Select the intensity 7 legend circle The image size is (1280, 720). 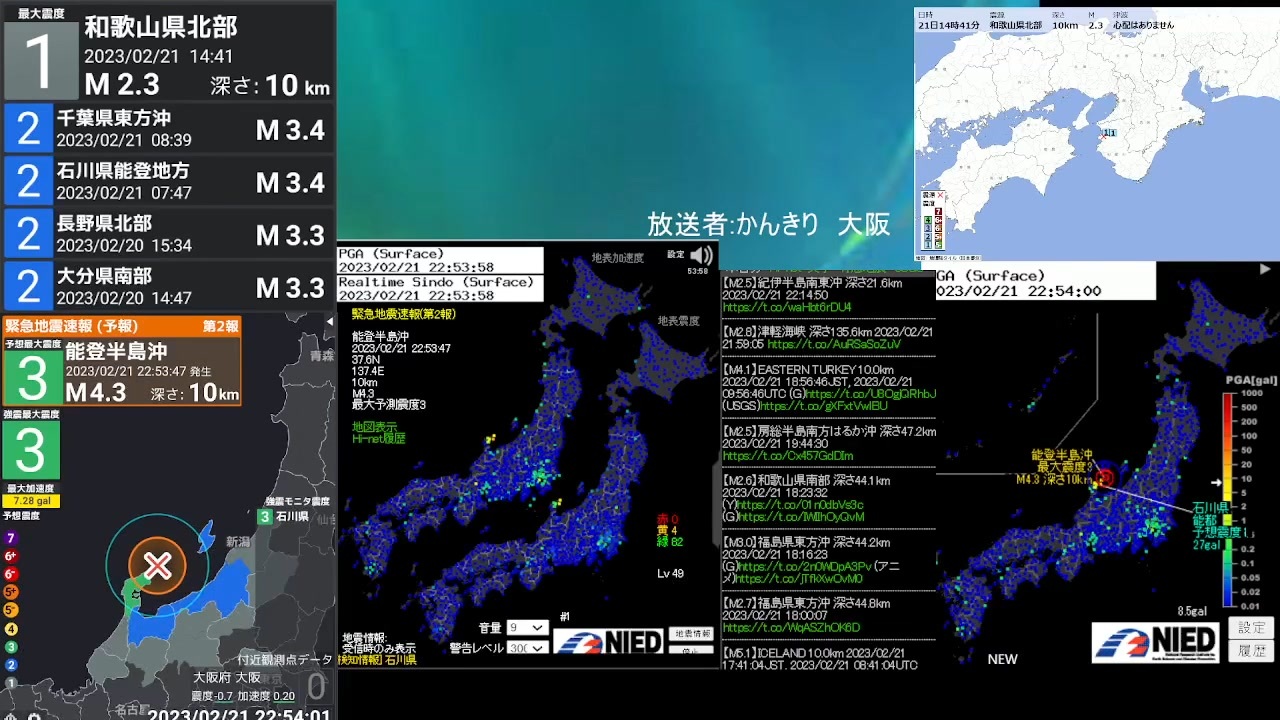[11, 539]
